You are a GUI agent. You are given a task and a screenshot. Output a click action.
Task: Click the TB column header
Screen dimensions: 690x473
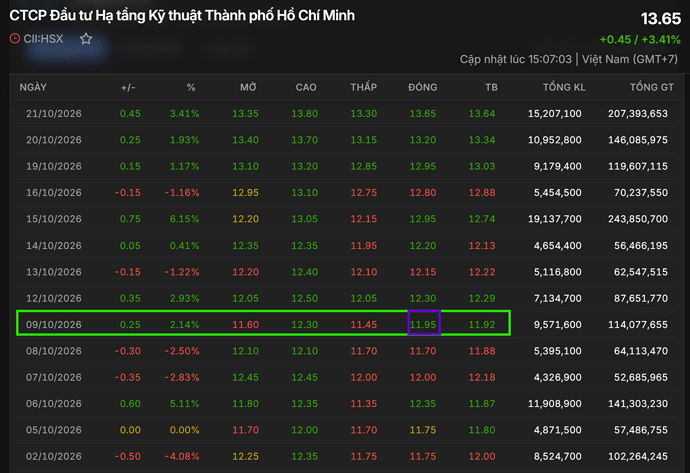click(491, 87)
